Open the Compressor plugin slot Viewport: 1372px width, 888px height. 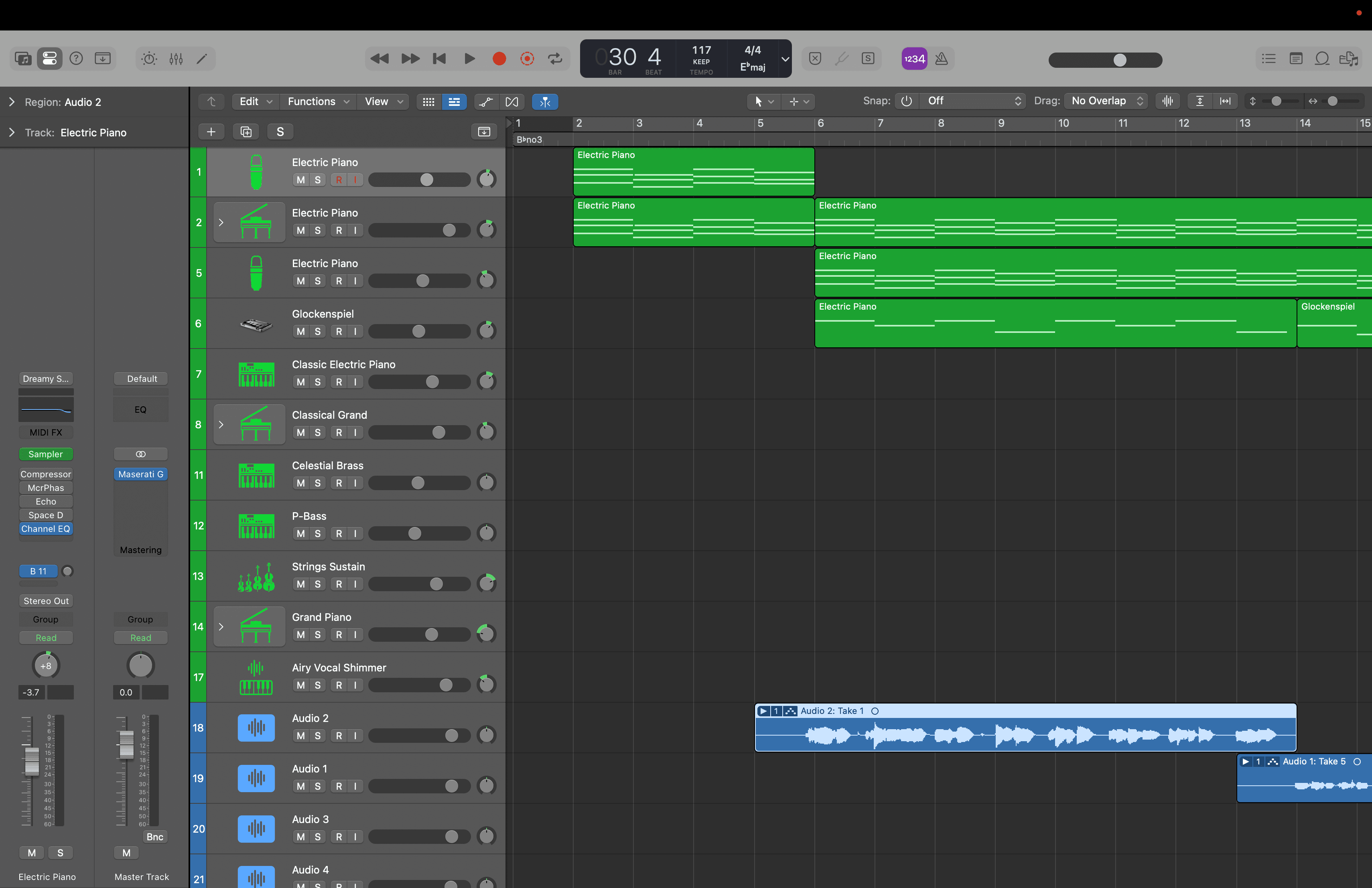[x=46, y=474]
